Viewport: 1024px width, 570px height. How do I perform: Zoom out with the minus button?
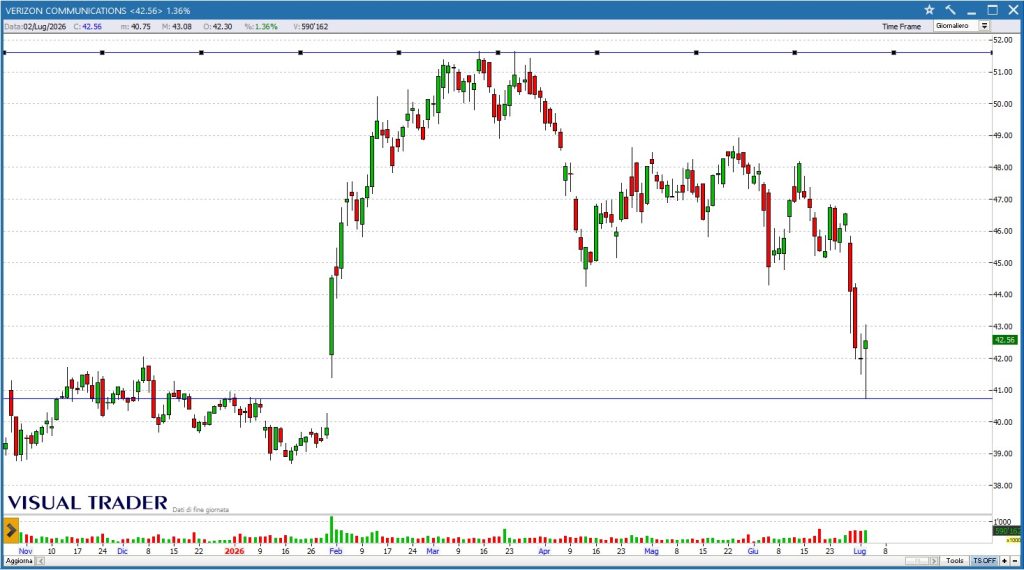[1014, 561]
